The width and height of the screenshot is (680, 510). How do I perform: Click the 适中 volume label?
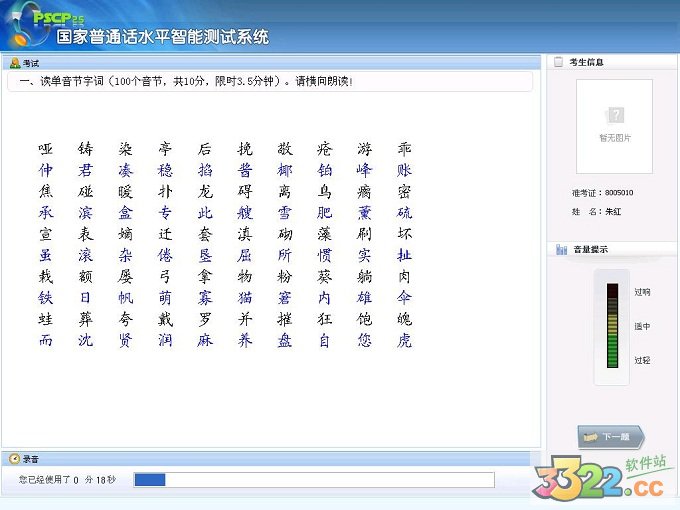coord(642,326)
